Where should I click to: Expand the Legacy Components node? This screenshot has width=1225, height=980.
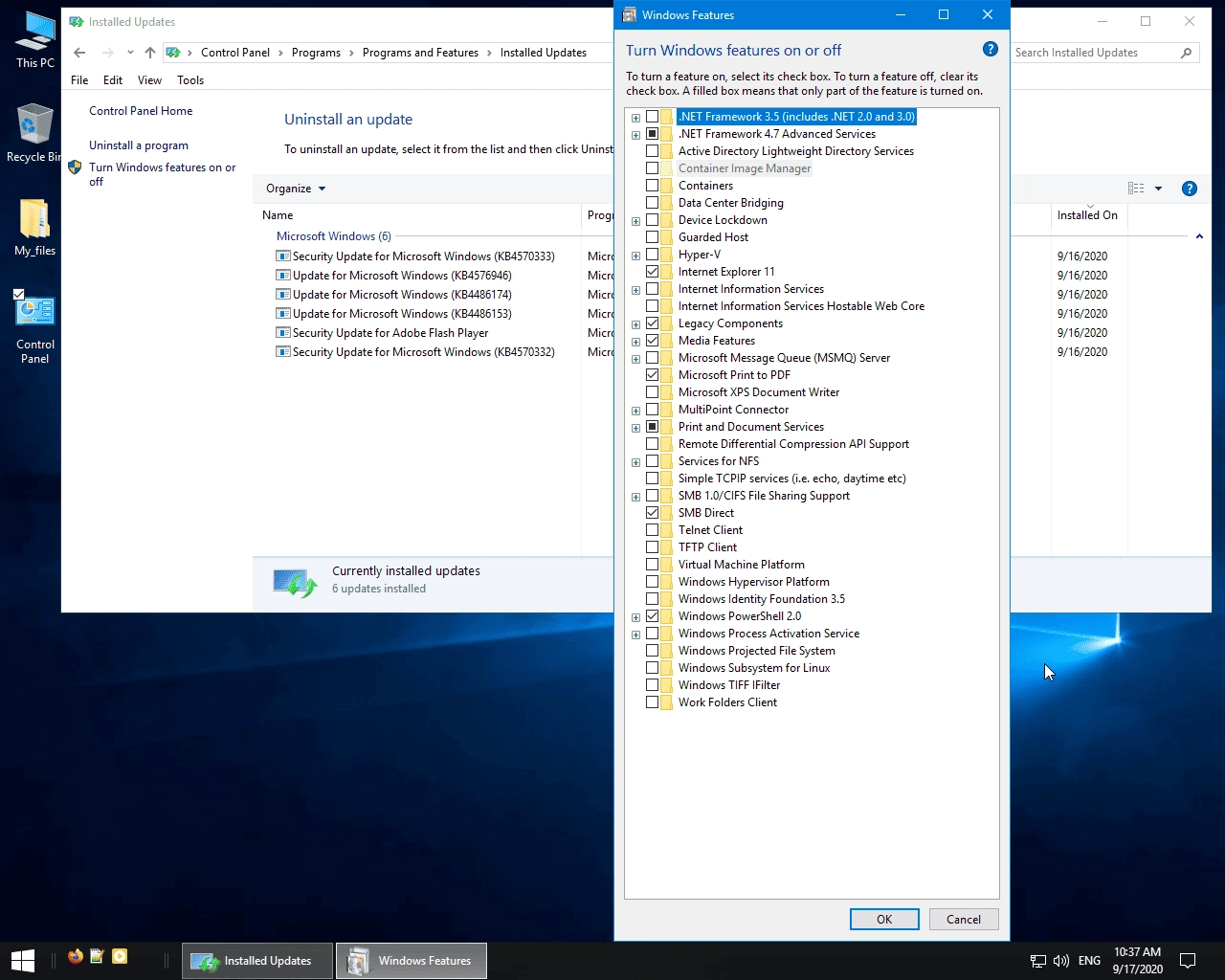point(635,324)
